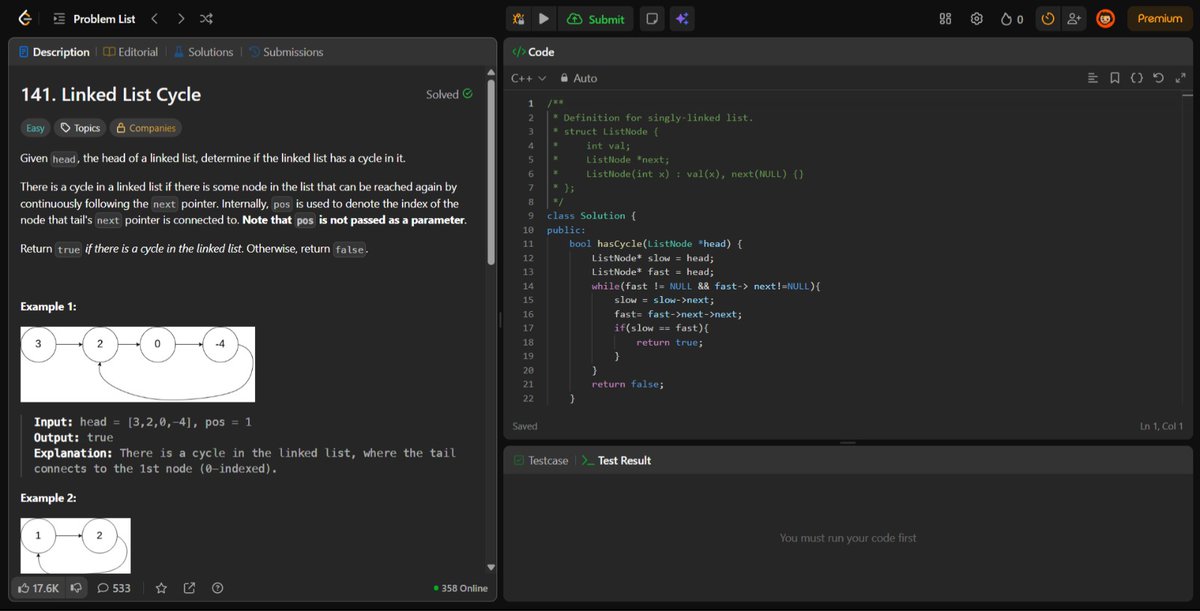Viewport: 1200px width, 611px height.
Task: Click the 'Example 2:' heading
Action: 49,498
